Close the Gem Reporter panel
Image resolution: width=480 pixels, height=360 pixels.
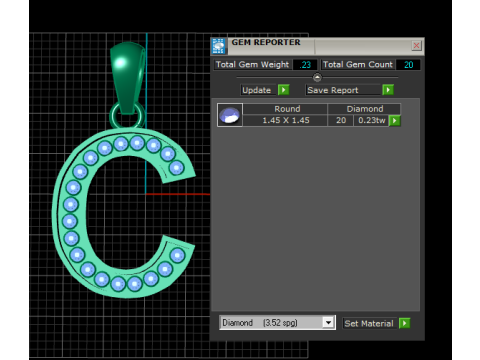coord(416,46)
